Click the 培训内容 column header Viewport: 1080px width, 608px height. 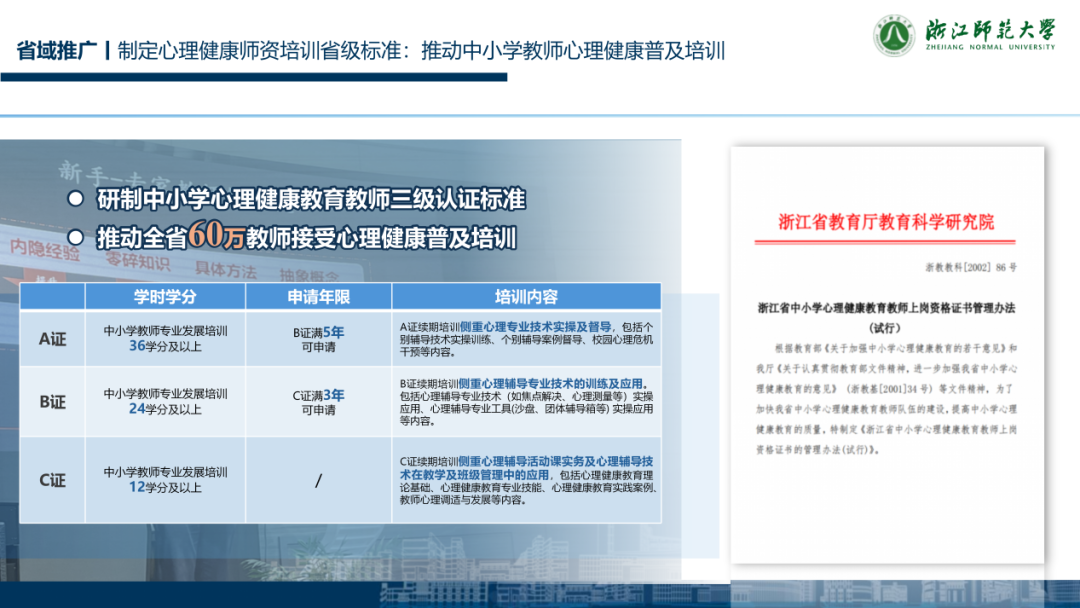526,297
